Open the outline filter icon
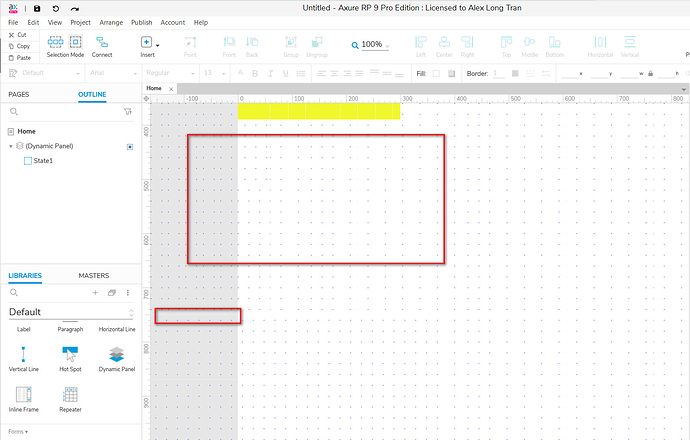This screenshot has height=440, width=690. pos(128,113)
